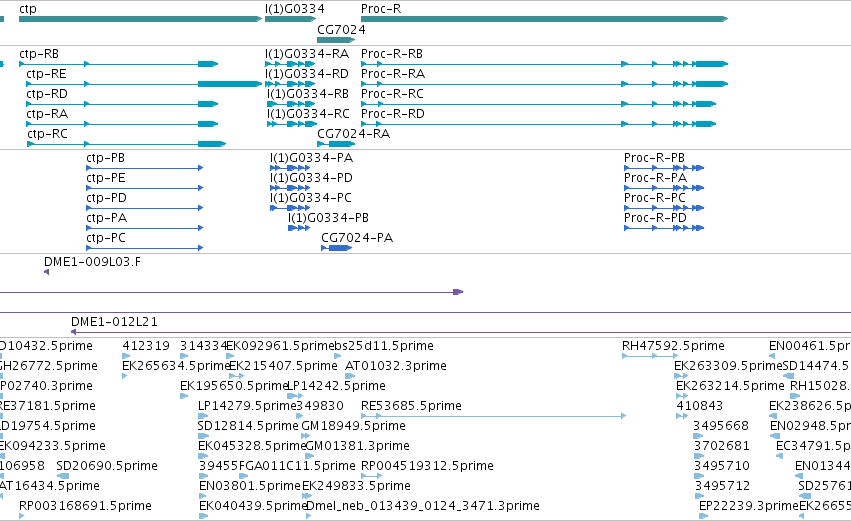Select the EK265634.5prime EST label
Viewport: 851px width, 521px height.
coord(176,366)
